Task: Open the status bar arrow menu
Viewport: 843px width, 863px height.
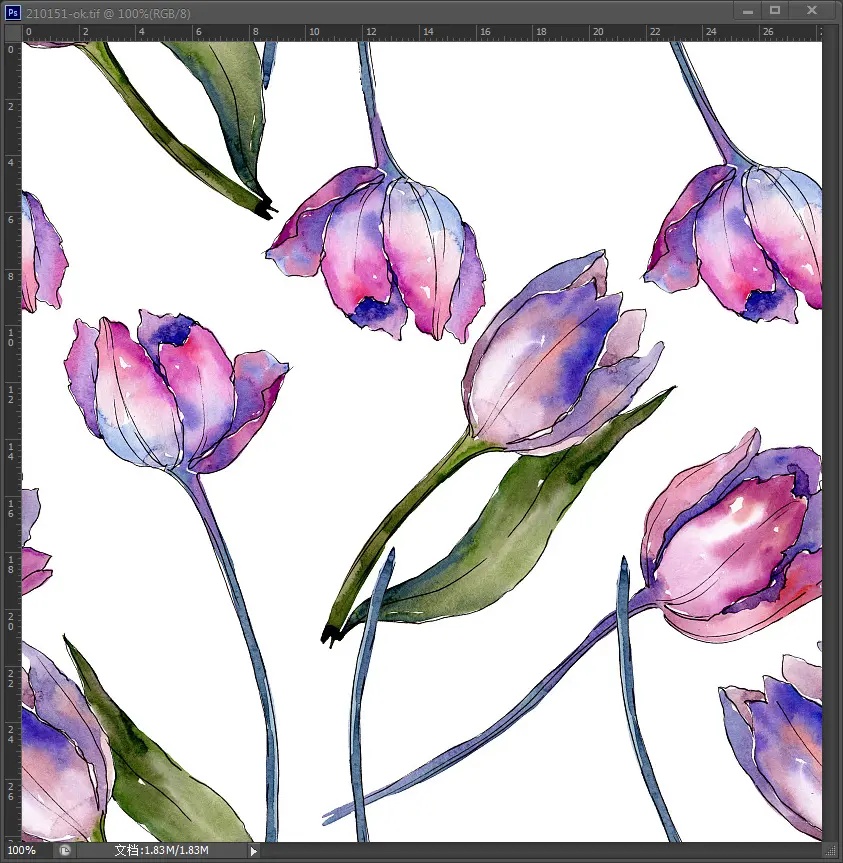Action: (253, 851)
